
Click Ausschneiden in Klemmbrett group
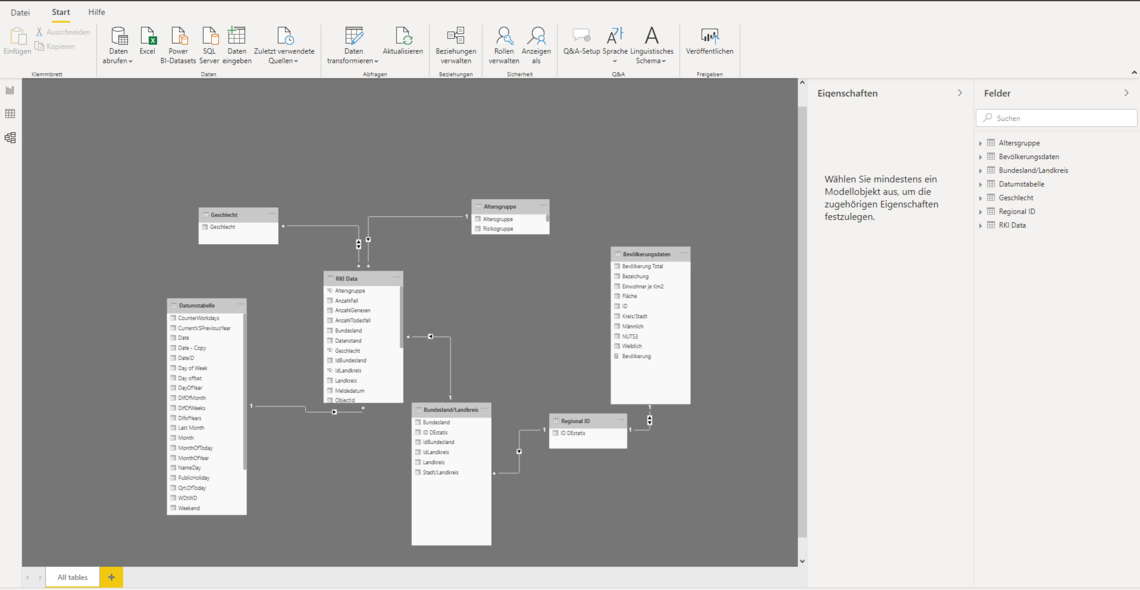(63, 32)
